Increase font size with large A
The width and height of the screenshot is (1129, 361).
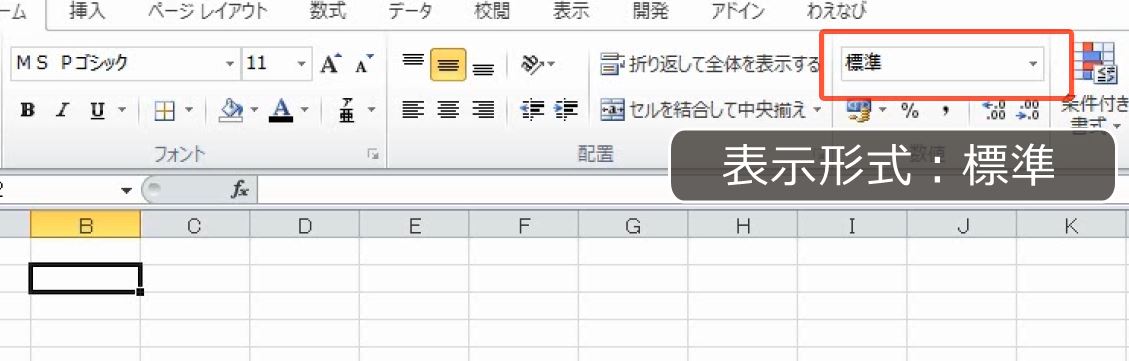tap(331, 63)
